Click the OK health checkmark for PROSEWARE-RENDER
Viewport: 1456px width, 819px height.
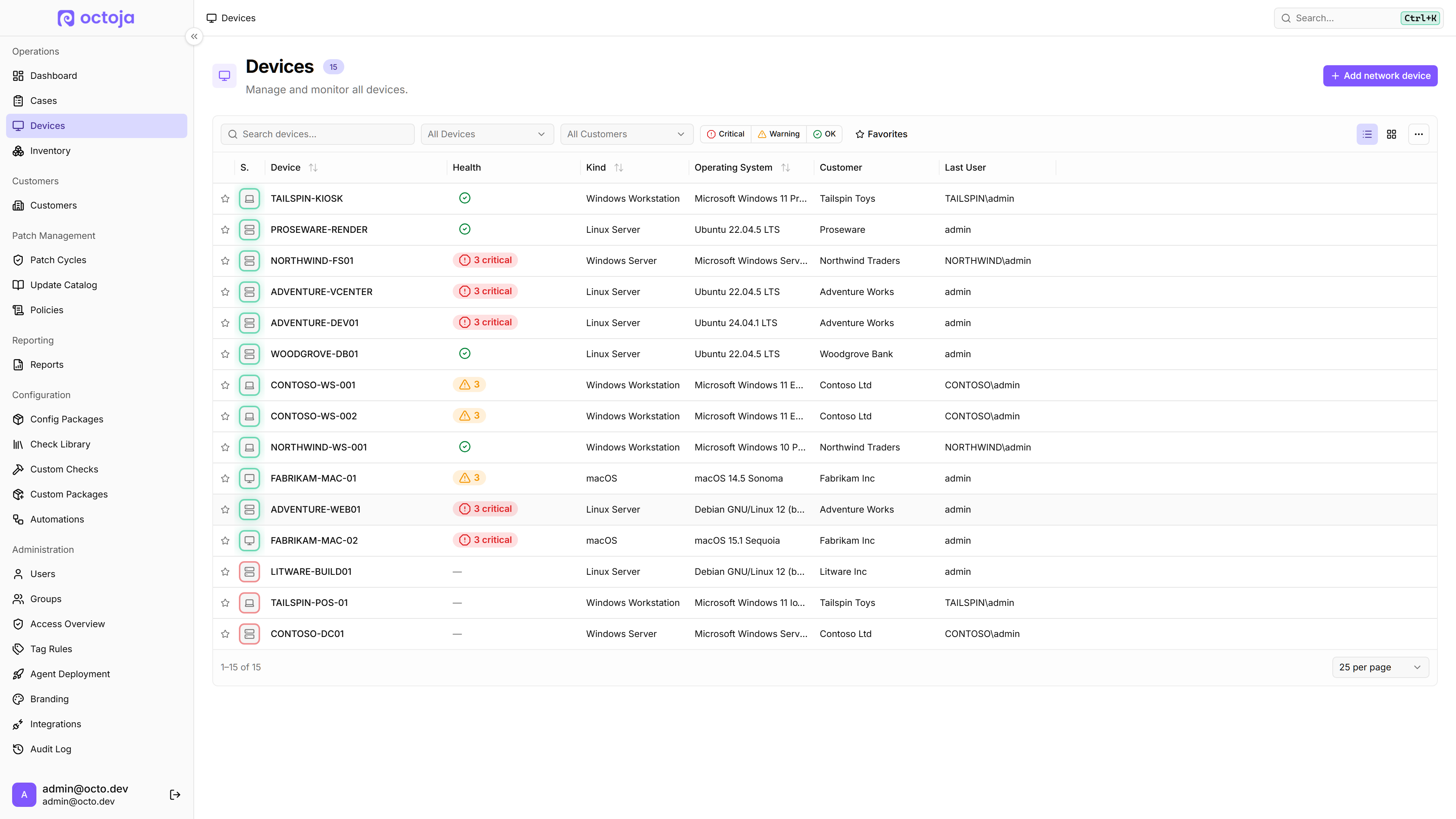point(464,229)
